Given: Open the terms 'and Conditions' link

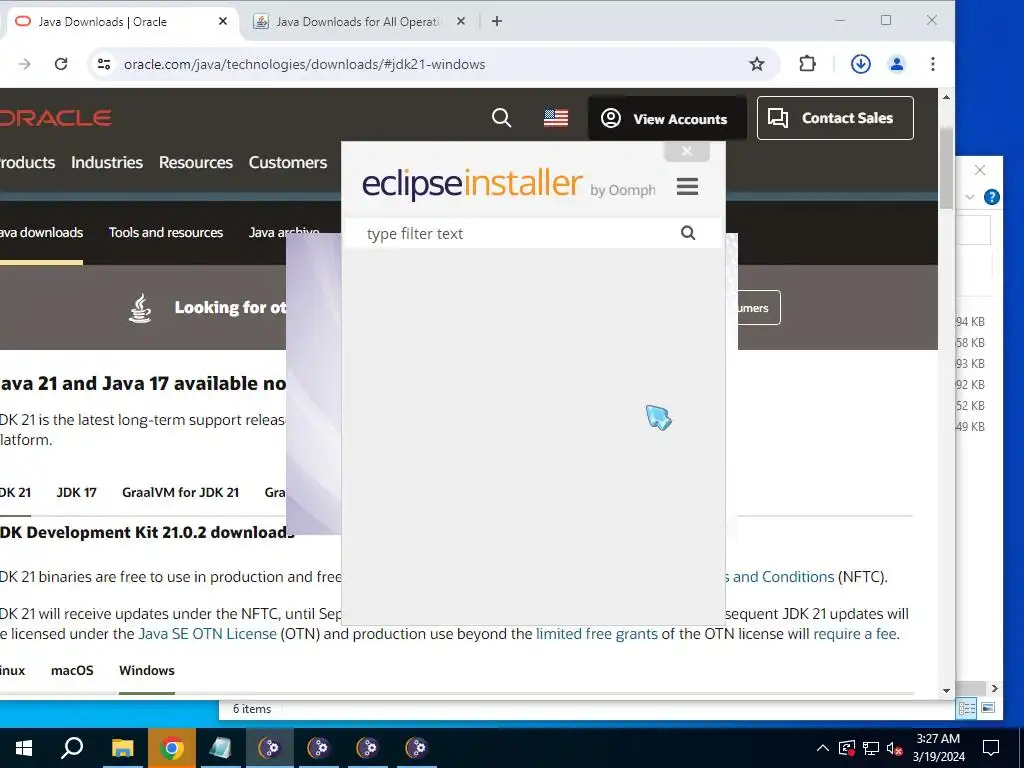Looking at the screenshot, I should [782, 577].
